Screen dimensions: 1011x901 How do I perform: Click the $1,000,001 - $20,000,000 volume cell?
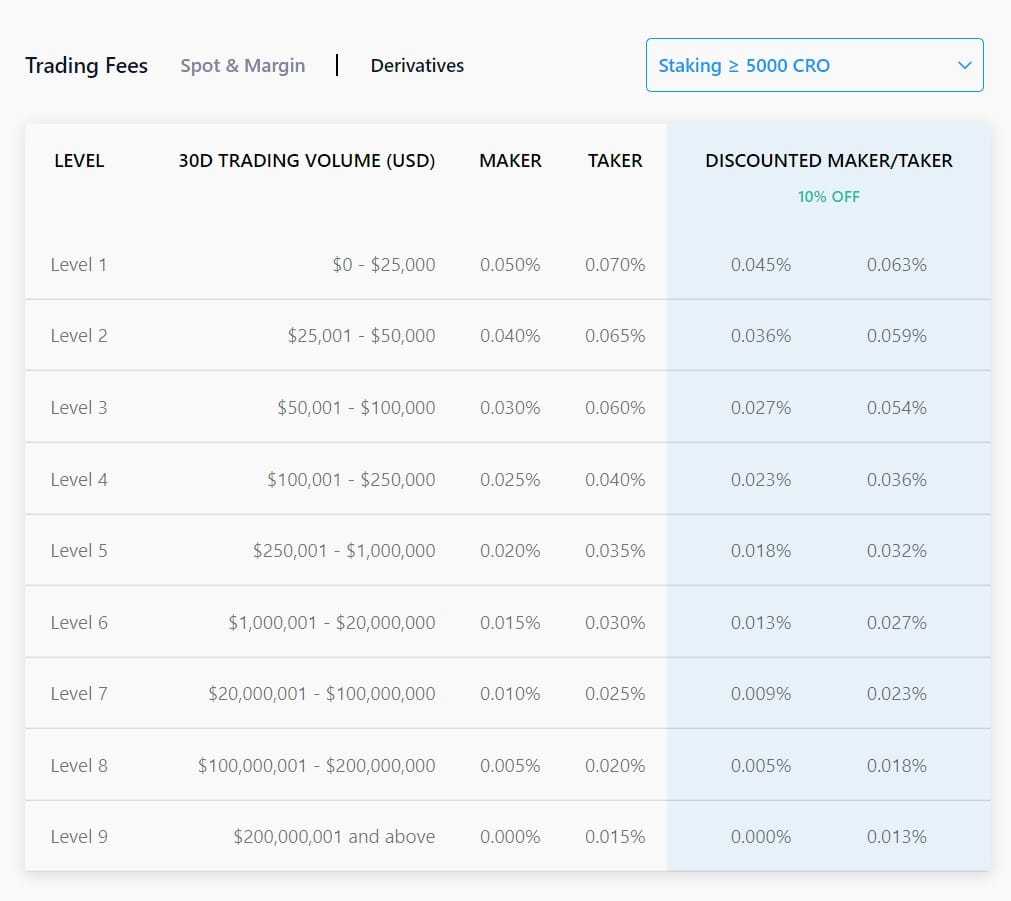[332, 622]
